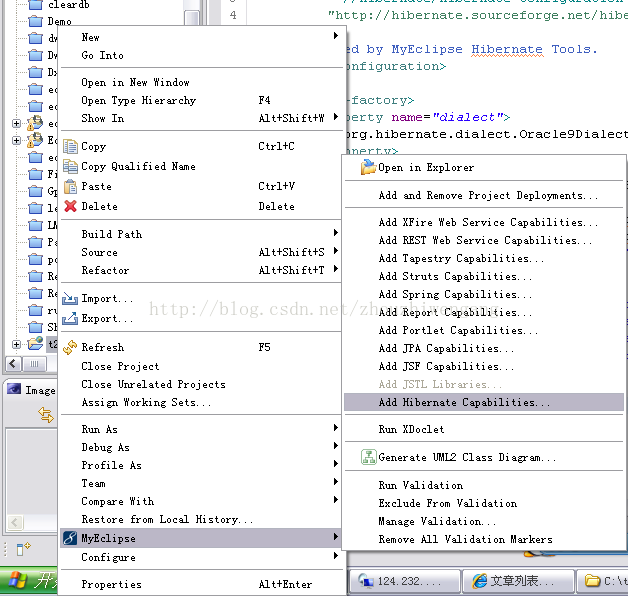The width and height of the screenshot is (628, 596).
Task: Click horizontal scrollbar thumb in project explorer
Action: pos(34,364)
